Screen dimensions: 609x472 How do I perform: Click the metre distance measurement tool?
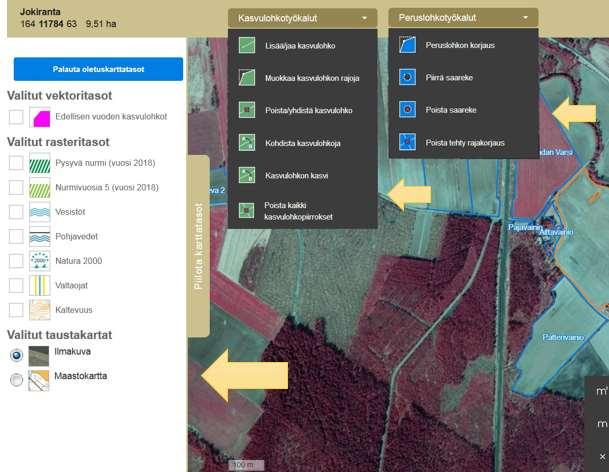click(x=602, y=423)
